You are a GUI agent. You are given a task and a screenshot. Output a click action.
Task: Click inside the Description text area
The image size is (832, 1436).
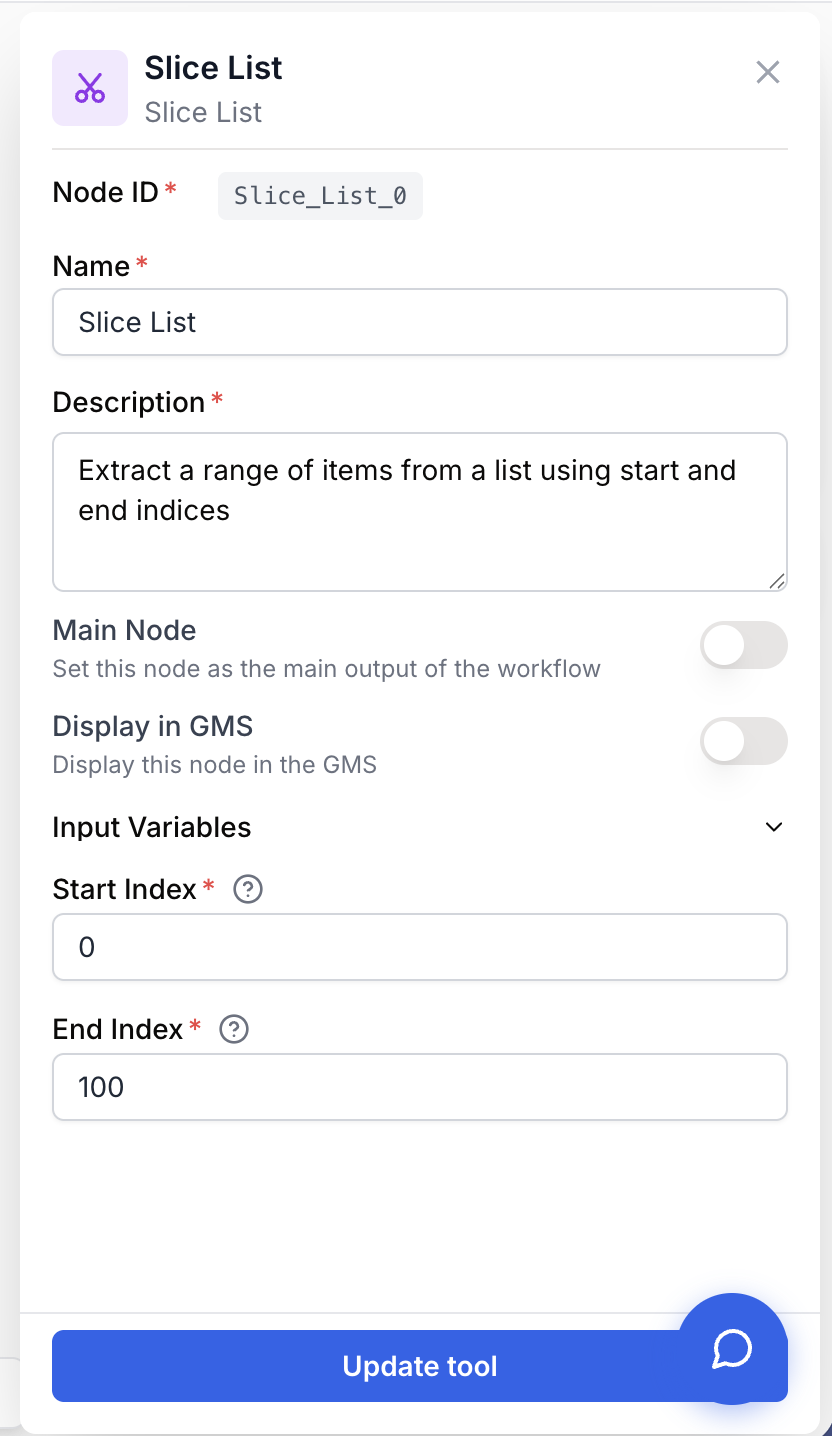coord(420,512)
